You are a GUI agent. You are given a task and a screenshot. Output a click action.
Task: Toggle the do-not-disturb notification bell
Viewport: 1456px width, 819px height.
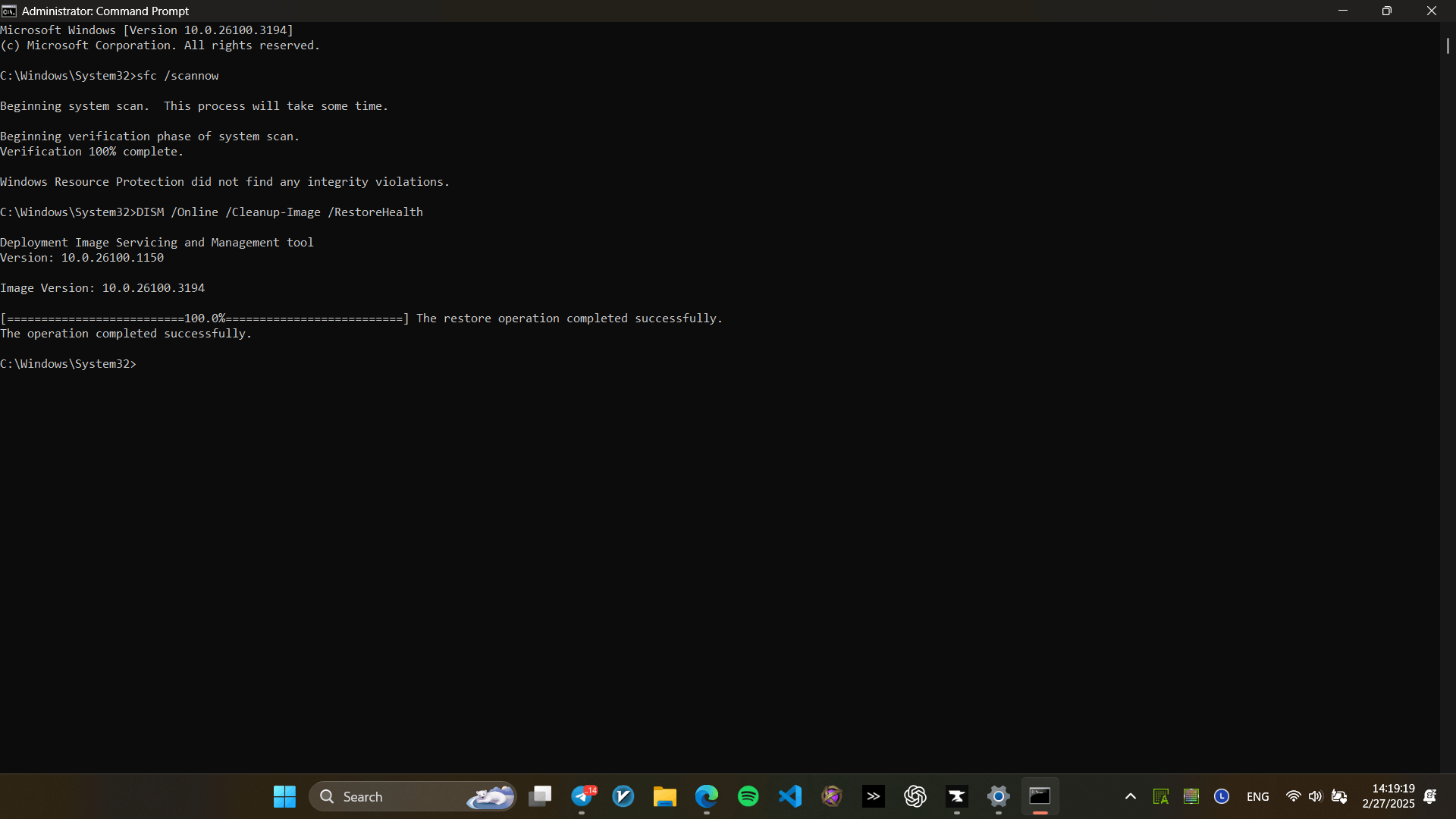(x=1430, y=796)
